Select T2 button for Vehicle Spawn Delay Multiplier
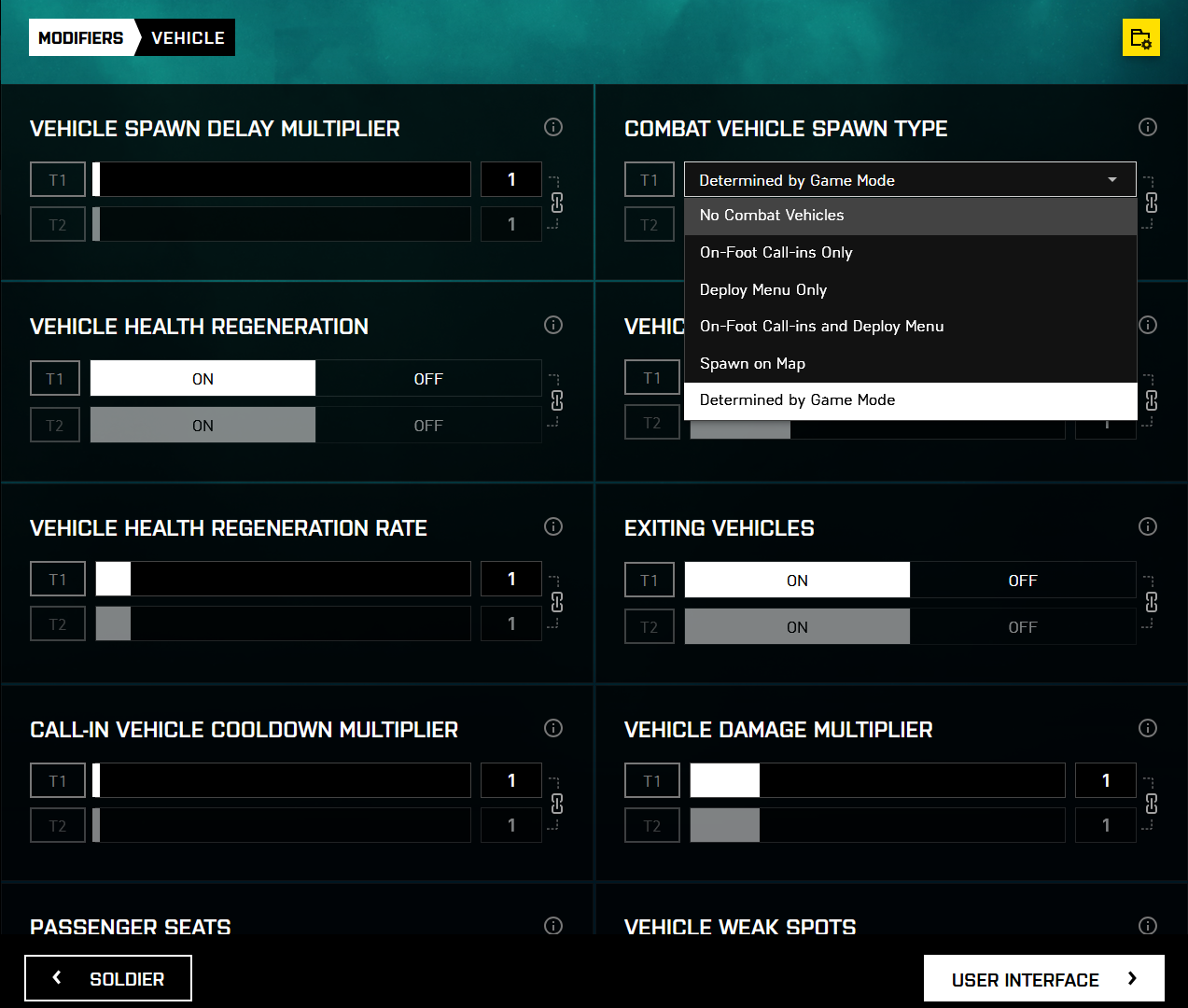 tap(58, 224)
